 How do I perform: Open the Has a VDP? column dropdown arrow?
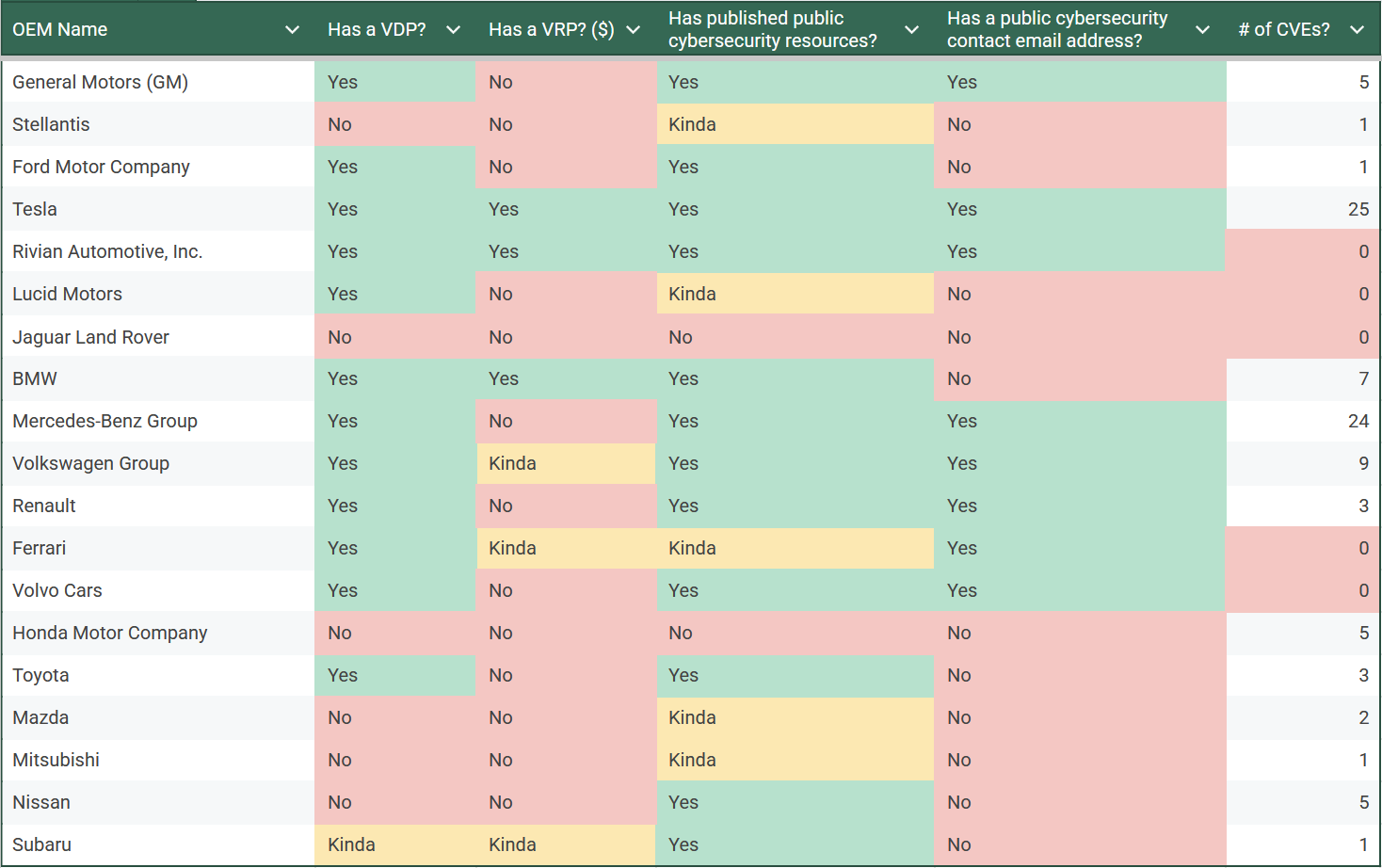coord(453,30)
